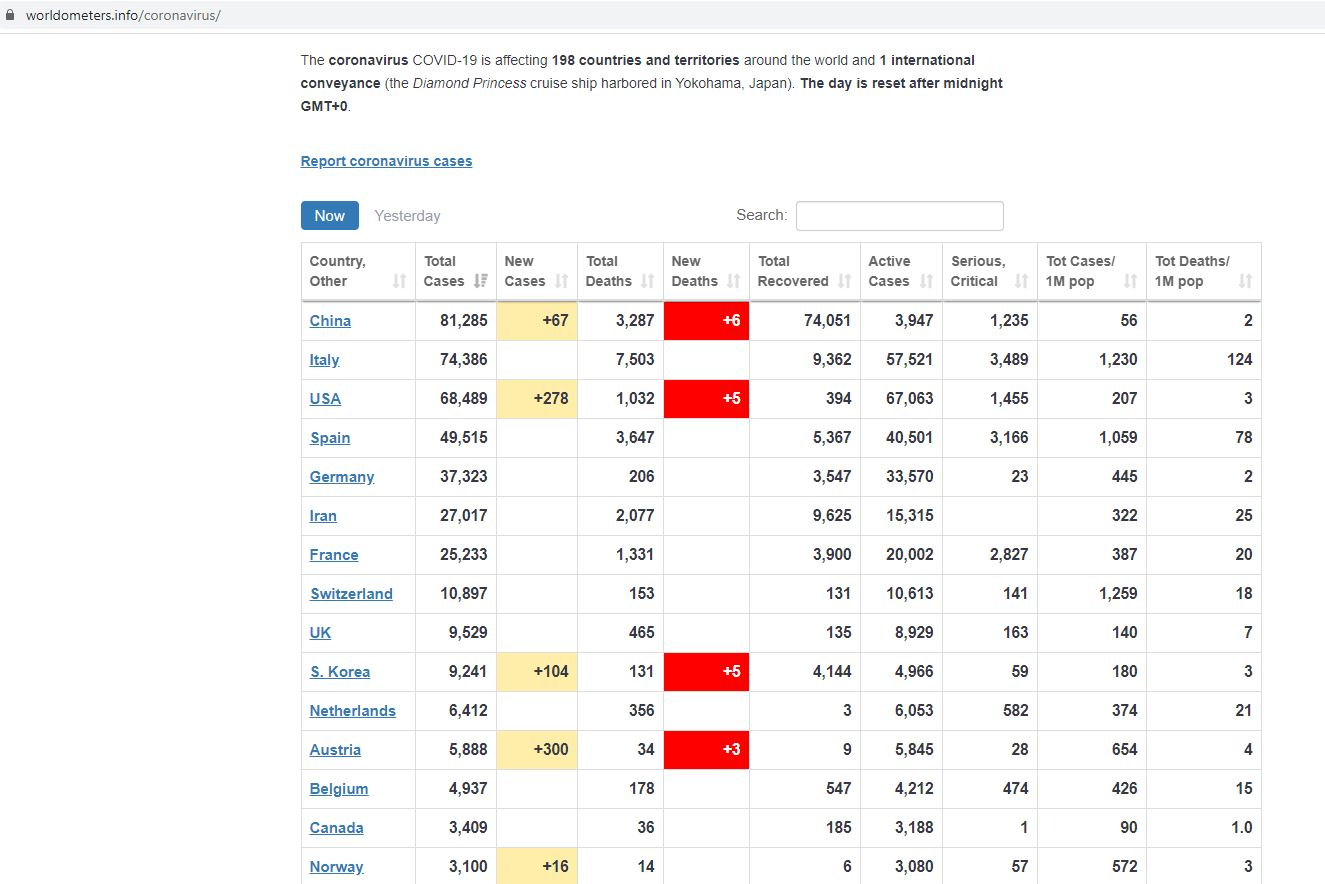
Task: Click the browser URL address text
Action: point(122,16)
